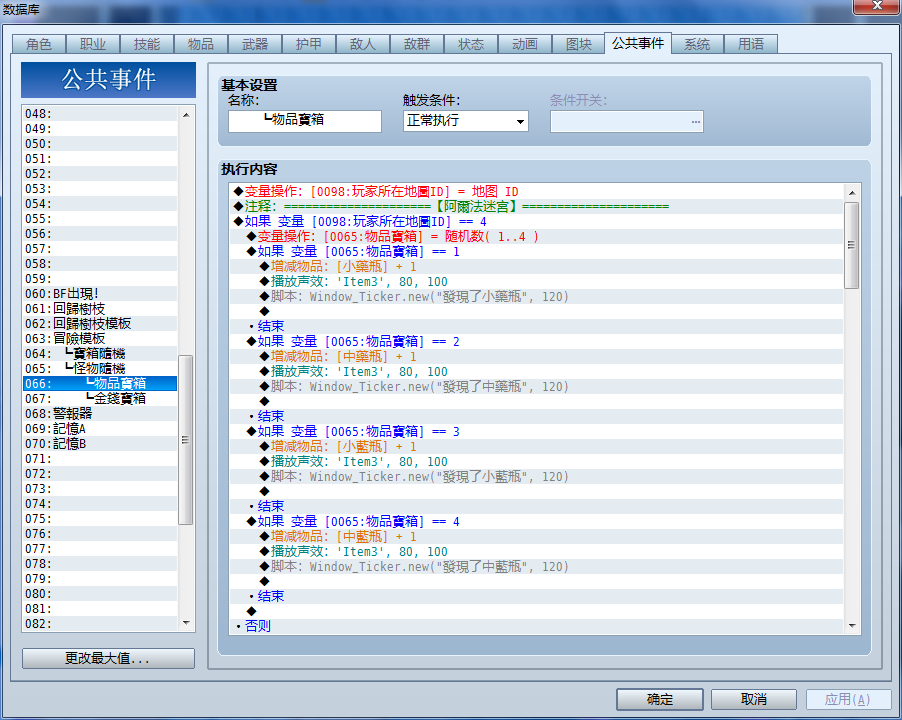
Task: Select the 变量操作 地图 ID command line
Action: (537, 192)
